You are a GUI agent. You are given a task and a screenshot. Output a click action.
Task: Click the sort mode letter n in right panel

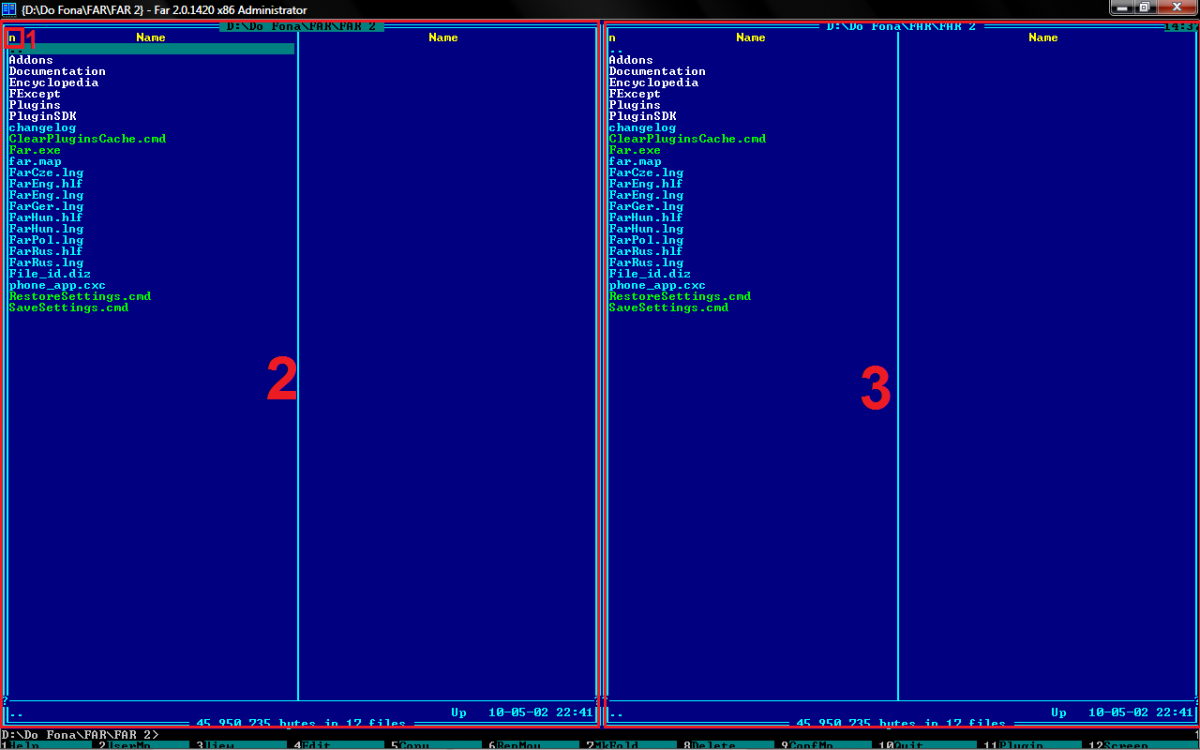pos(612,38)
